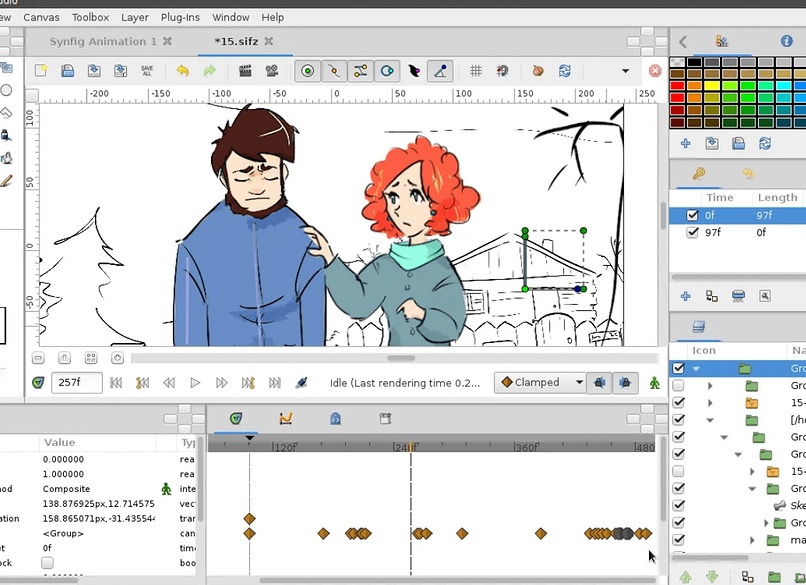This screenshot has height=585, width=806.
Task: Lock future keyframe toggle icon
Action: [625, 382]
